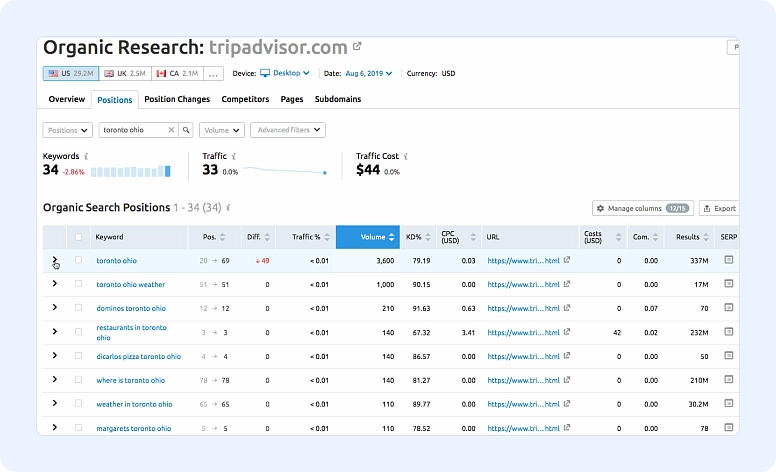Click info icon next to Keywords
Viewport: 776px width, 472px height.
pyautogui.click(x=86, y=156)
